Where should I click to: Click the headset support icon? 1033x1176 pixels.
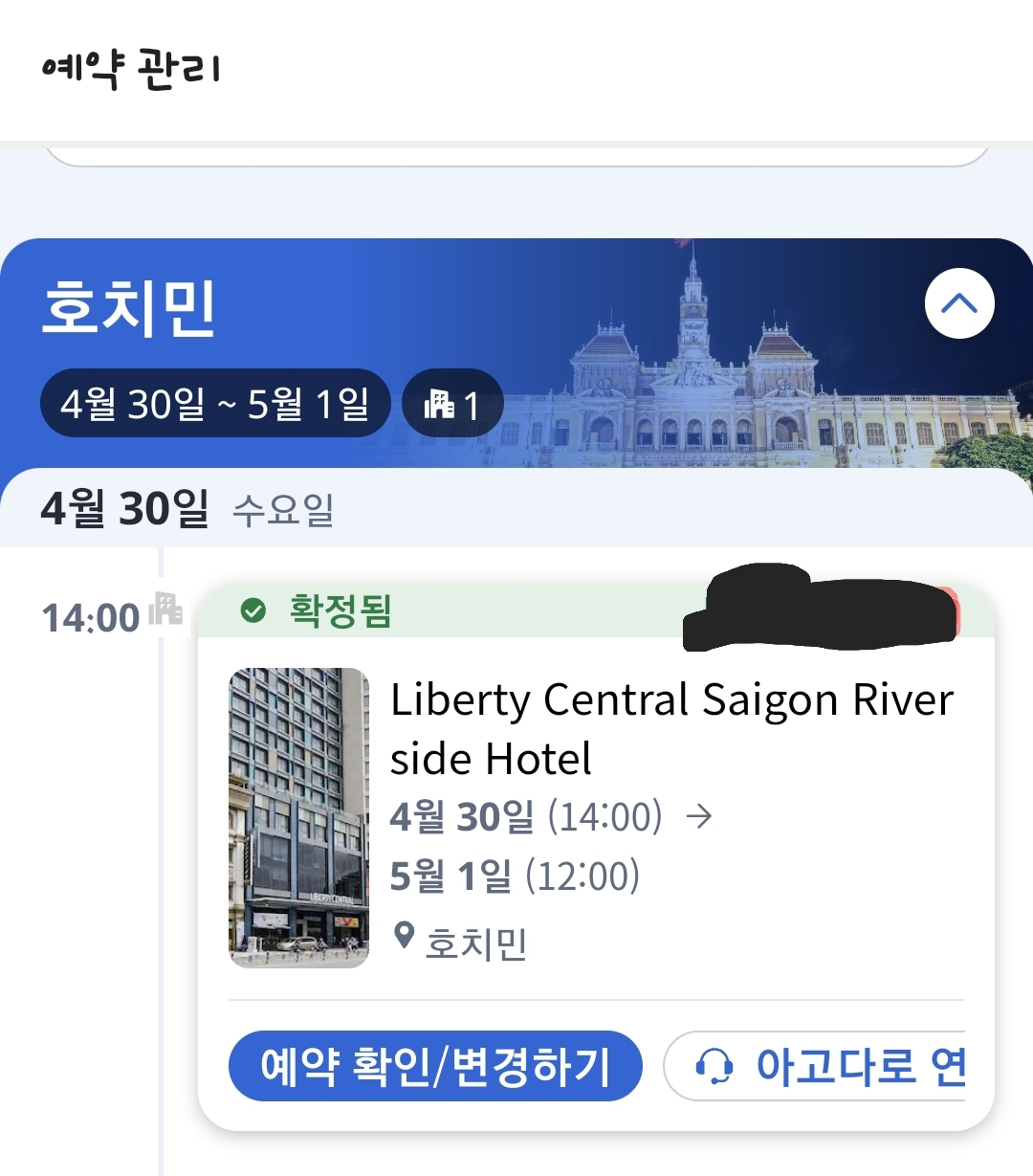pyautogui.click(x=714, y=1066)
